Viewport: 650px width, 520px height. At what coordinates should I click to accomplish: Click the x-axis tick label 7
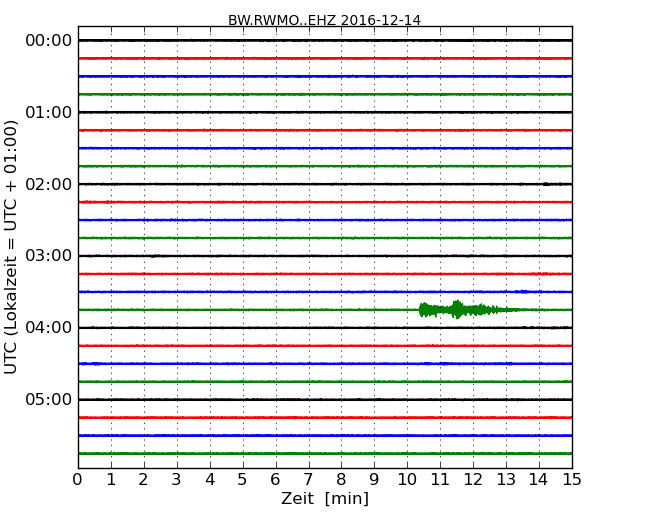point(308,480)
